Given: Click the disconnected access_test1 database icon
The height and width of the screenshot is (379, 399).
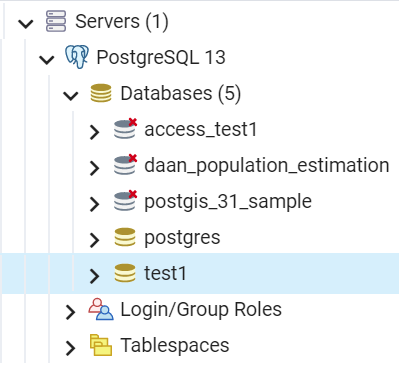Looking at the screenshot, I should point(125,129).
